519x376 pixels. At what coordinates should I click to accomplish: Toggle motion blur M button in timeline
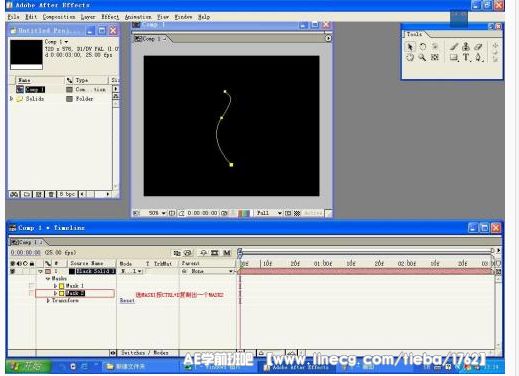click(x=227, y=253)
